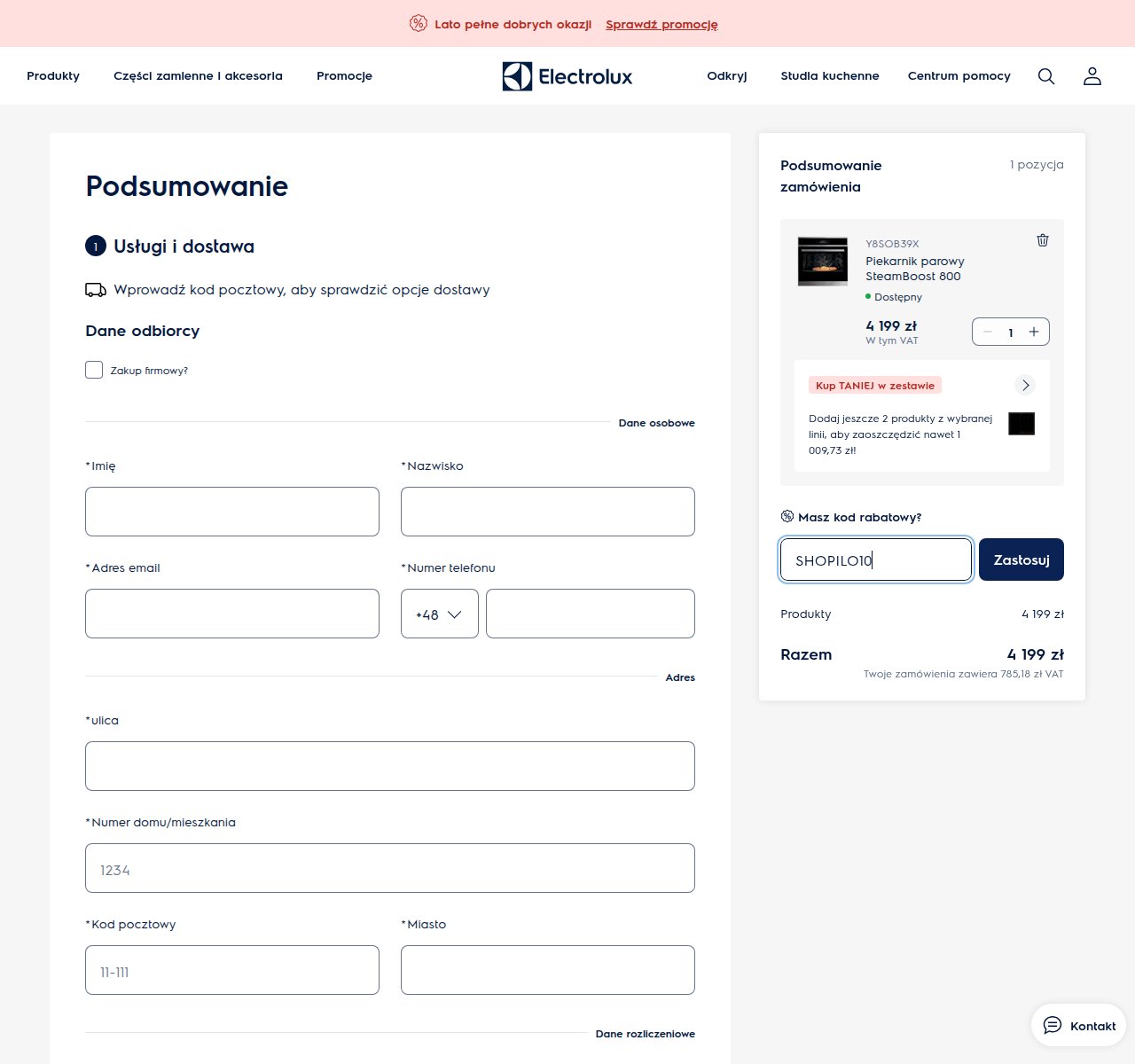Click the oven product thumbnail
This screenshot has height=1064, width=1135.
pyautogui.click(x=823, y=262)
